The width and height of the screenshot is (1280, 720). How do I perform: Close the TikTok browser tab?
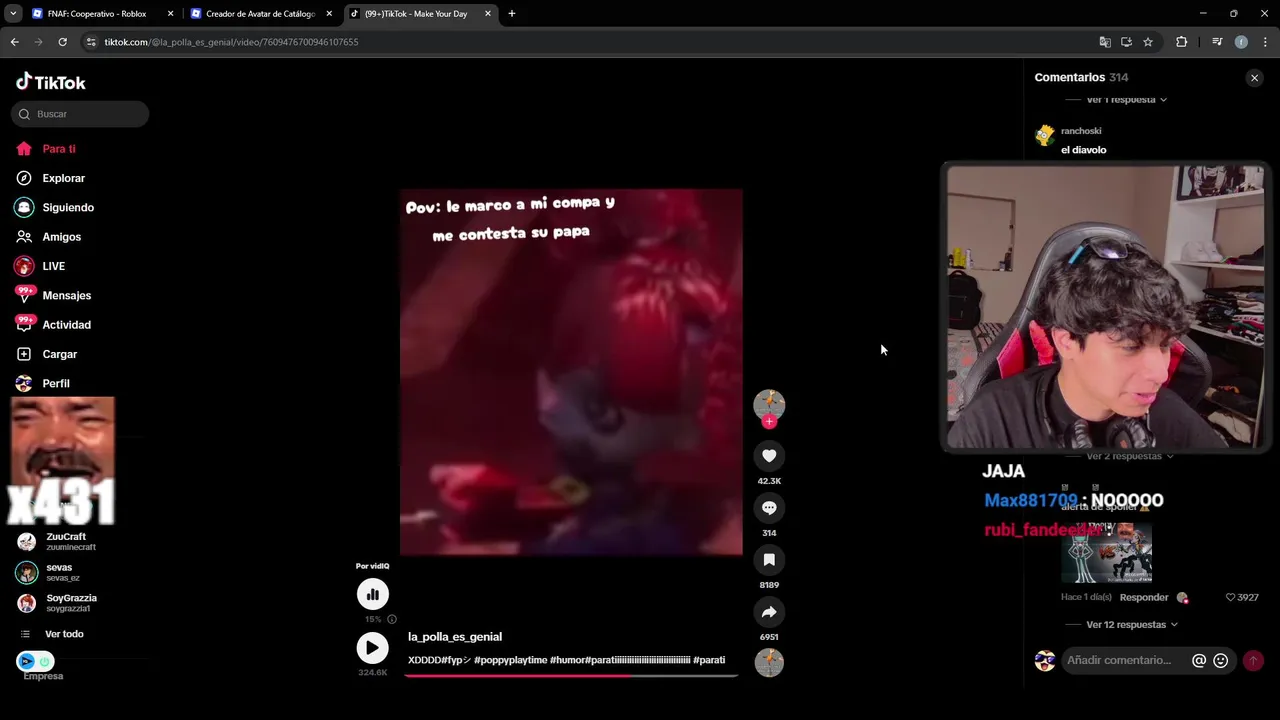coord(488,14)
